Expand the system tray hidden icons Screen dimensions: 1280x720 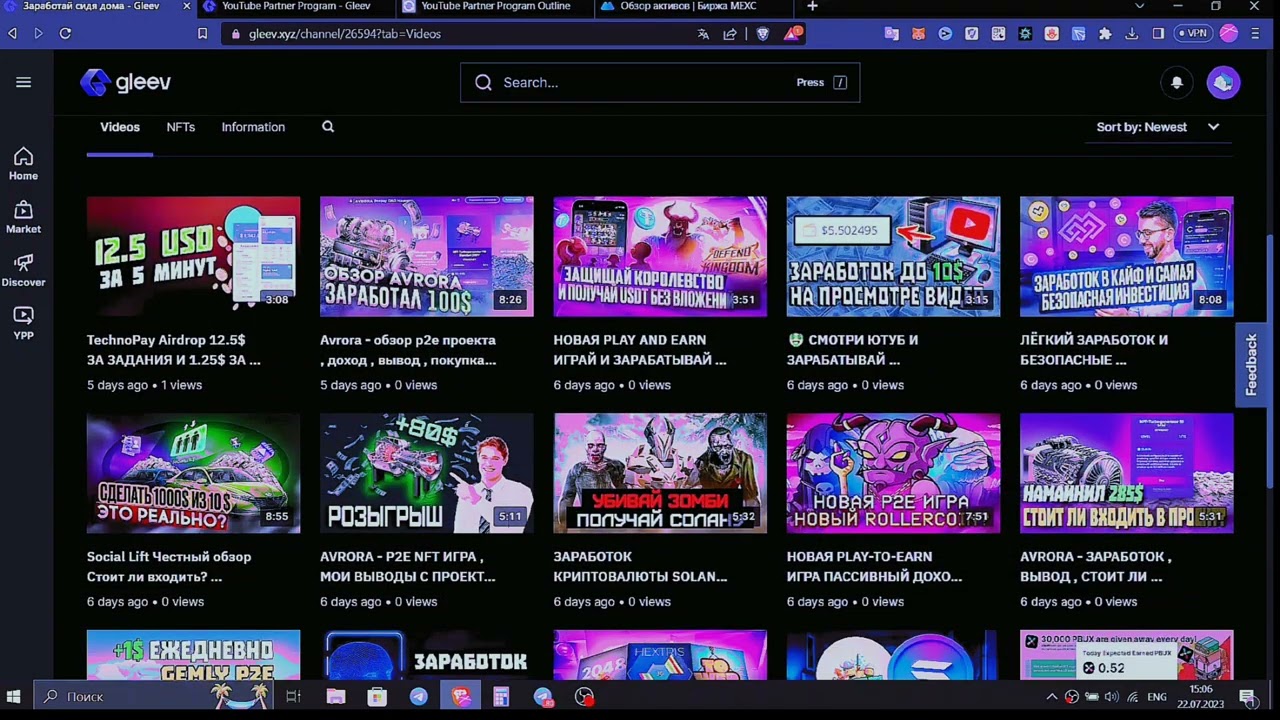click(x=1051, y=697)
